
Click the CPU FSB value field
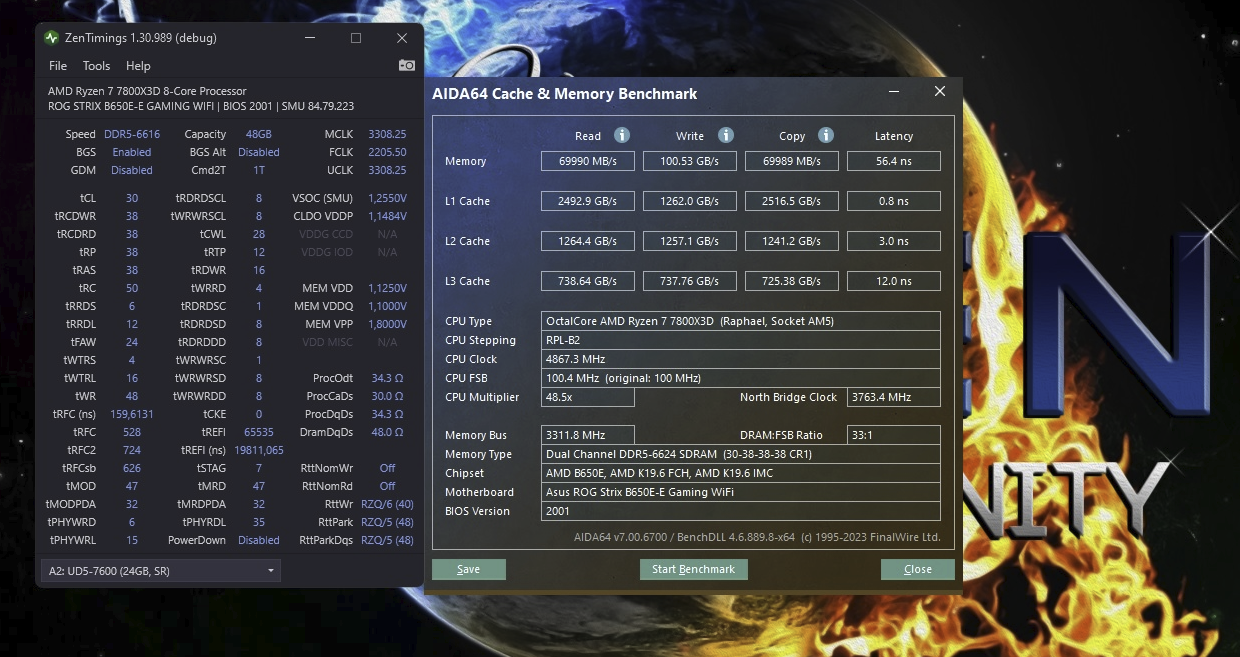[741, 378]
